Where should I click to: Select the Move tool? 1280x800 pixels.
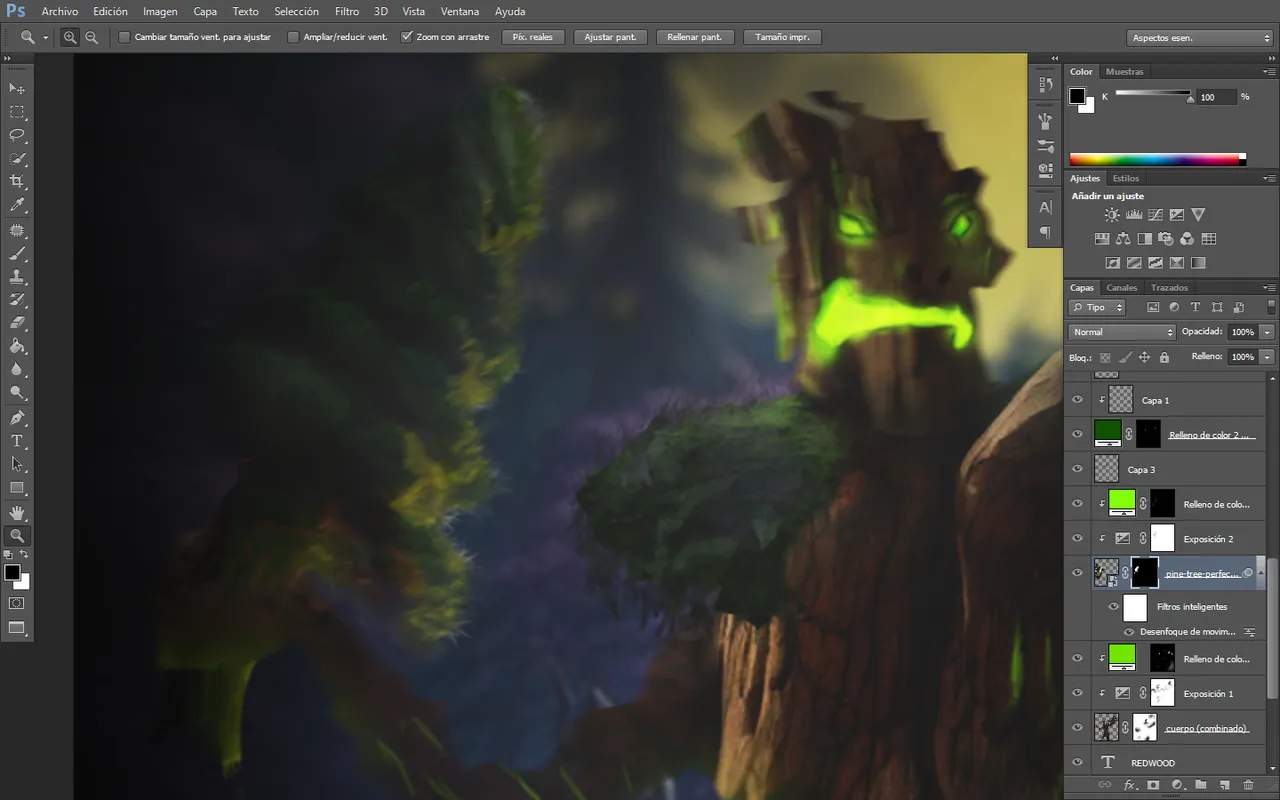17,88
